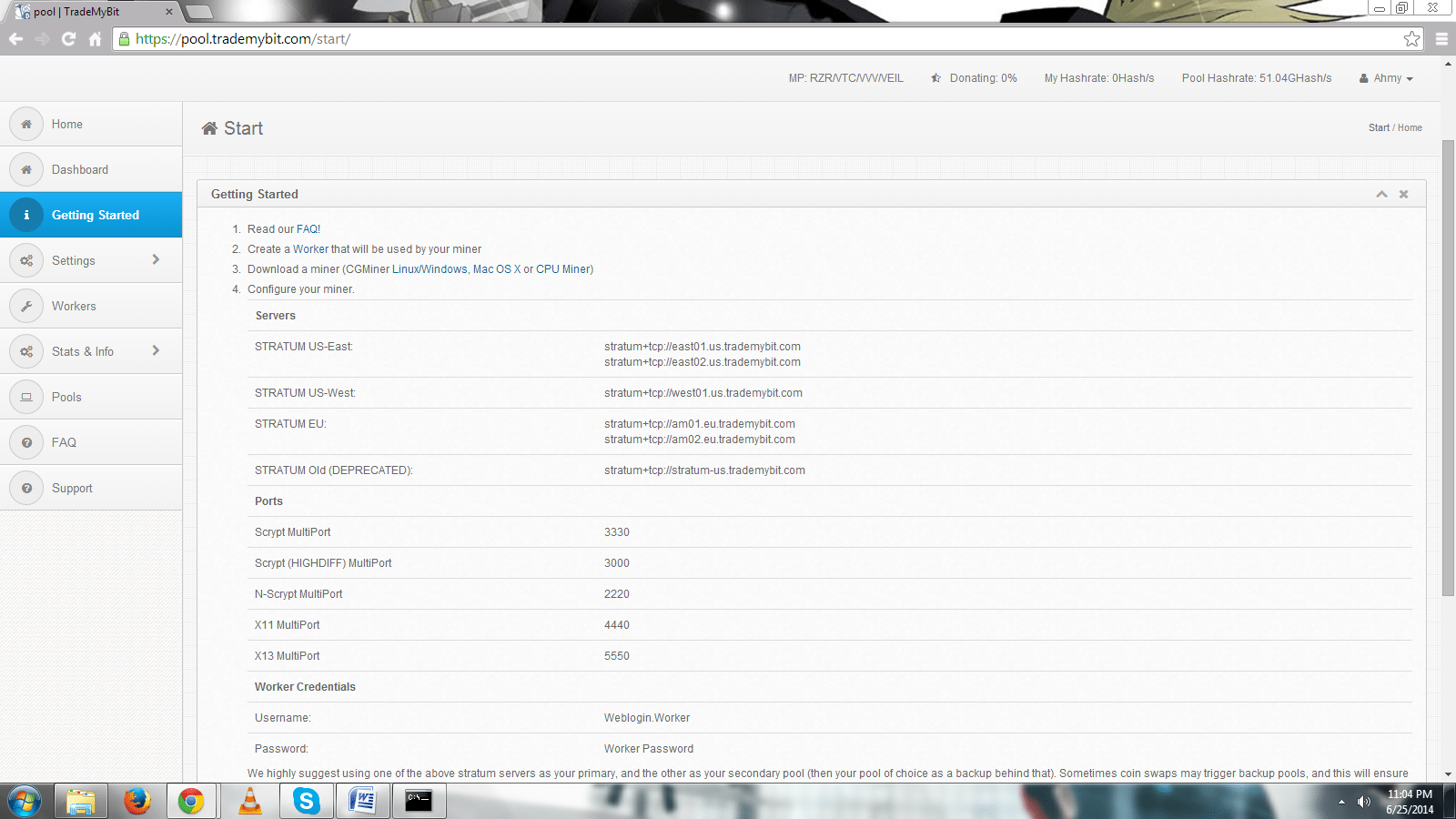Open the Chrome menu icon
The image size is (1456, 819).
point(1441,39)
